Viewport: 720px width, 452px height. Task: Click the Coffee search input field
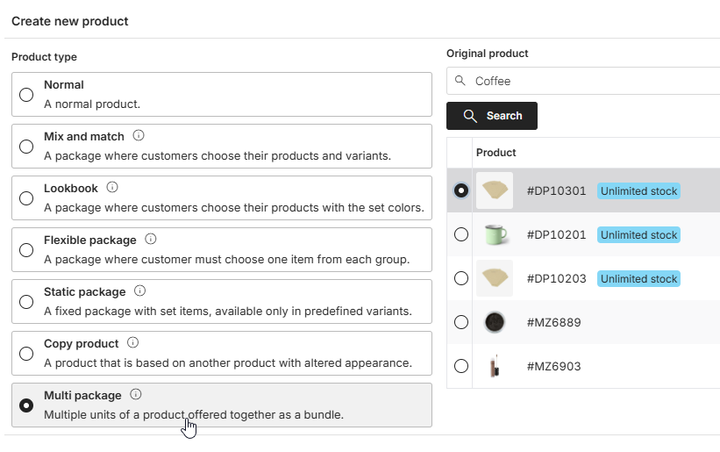pyautogui.click(x=590, y=81)
